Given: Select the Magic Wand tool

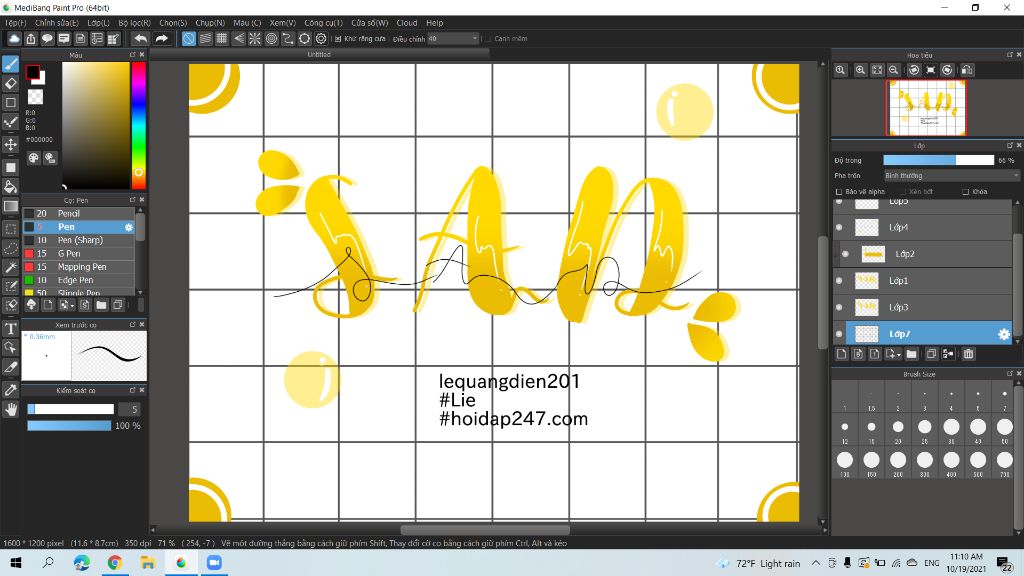Looking at the screenshot, I should pos(10,267).
